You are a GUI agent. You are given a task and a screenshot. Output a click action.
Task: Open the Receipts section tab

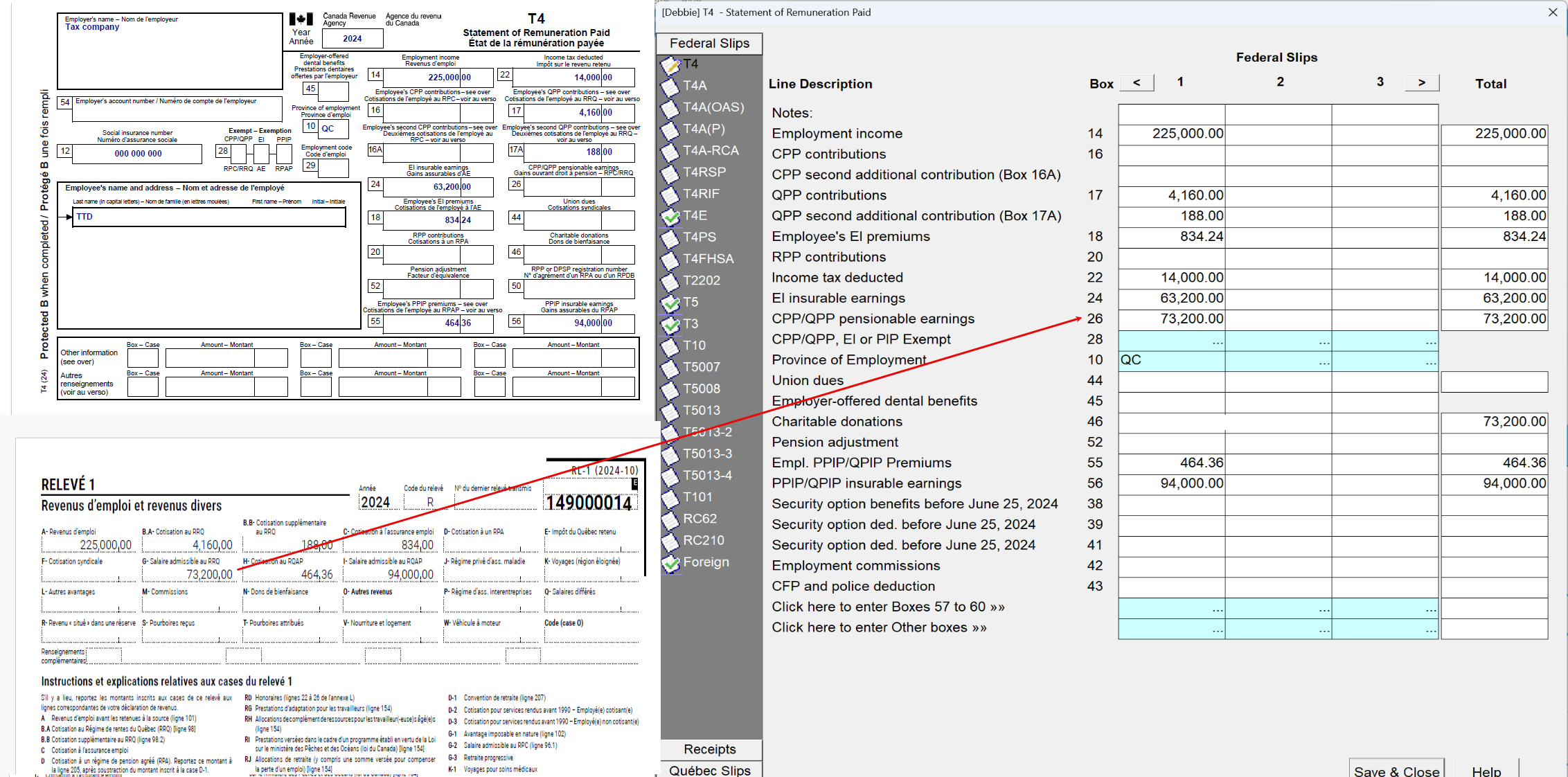tap(710, 749)
